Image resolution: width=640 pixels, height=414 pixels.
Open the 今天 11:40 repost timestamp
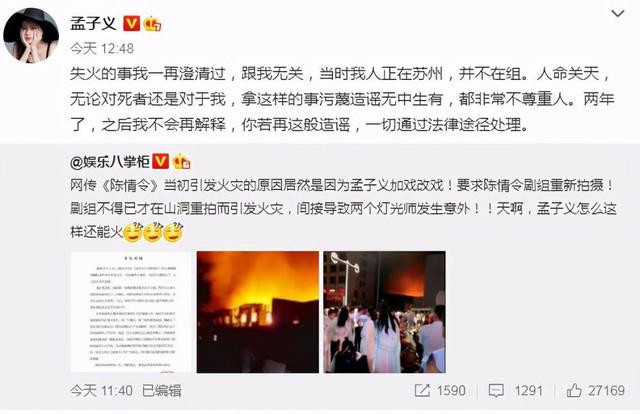point(101,391)
